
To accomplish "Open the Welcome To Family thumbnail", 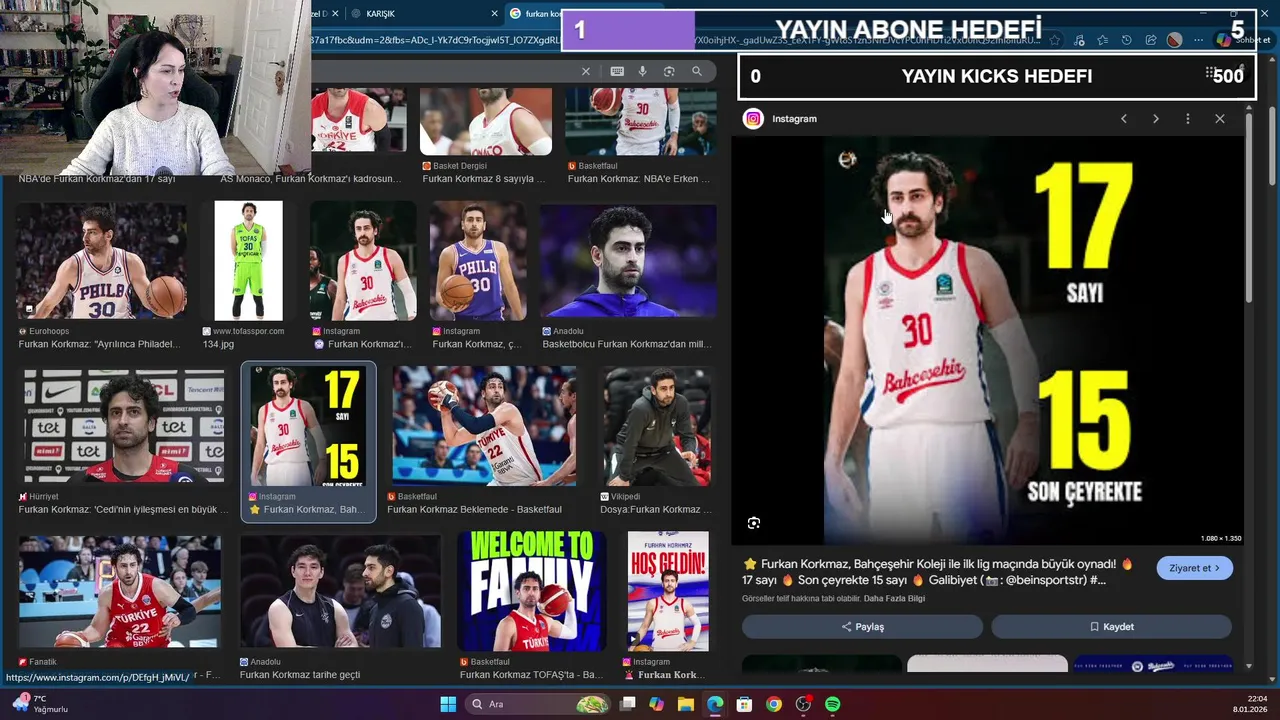I will click(x=532, y=592).
